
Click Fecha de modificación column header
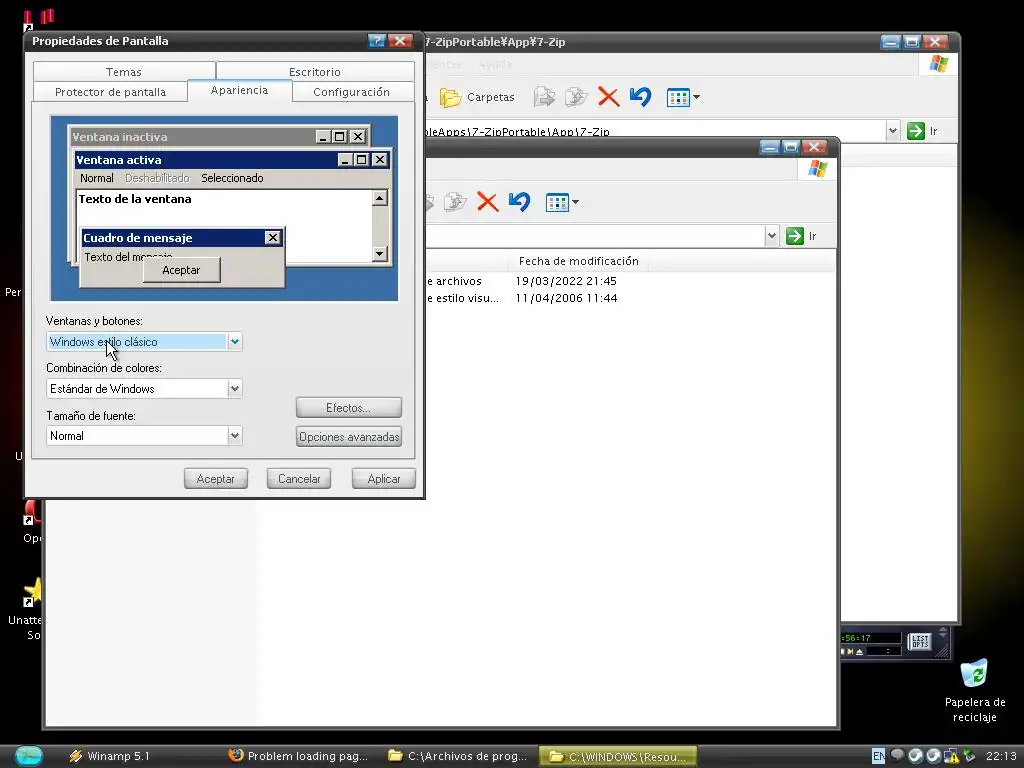pyautogui.click(x=579, y=261)
